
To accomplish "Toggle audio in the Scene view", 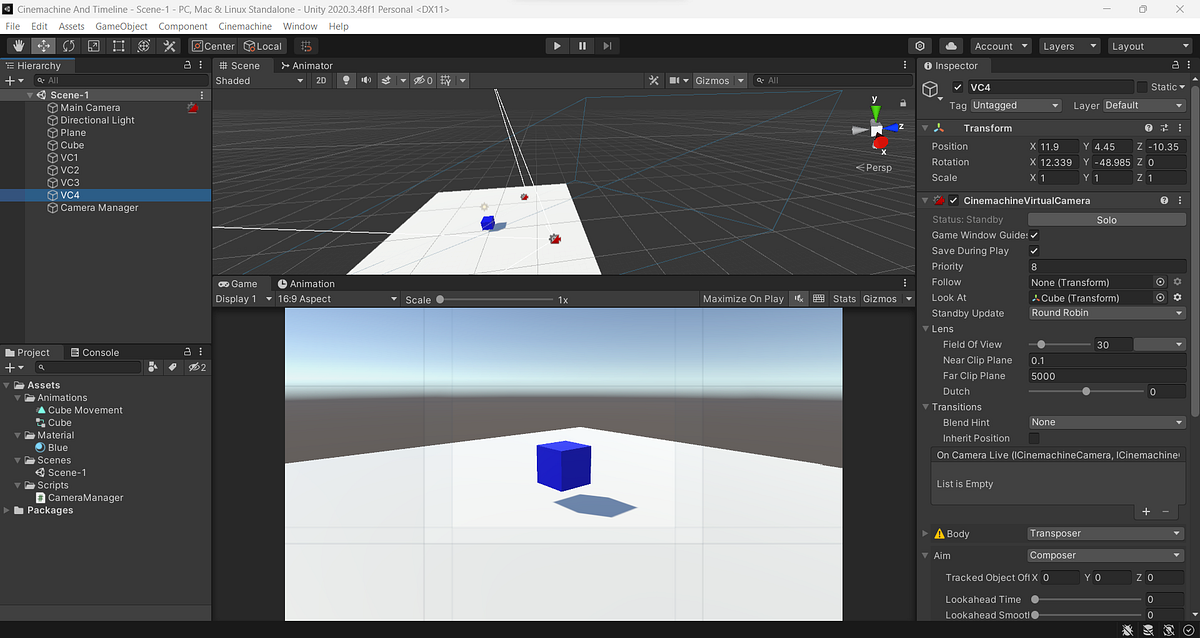I will click(x=365, y=80).
